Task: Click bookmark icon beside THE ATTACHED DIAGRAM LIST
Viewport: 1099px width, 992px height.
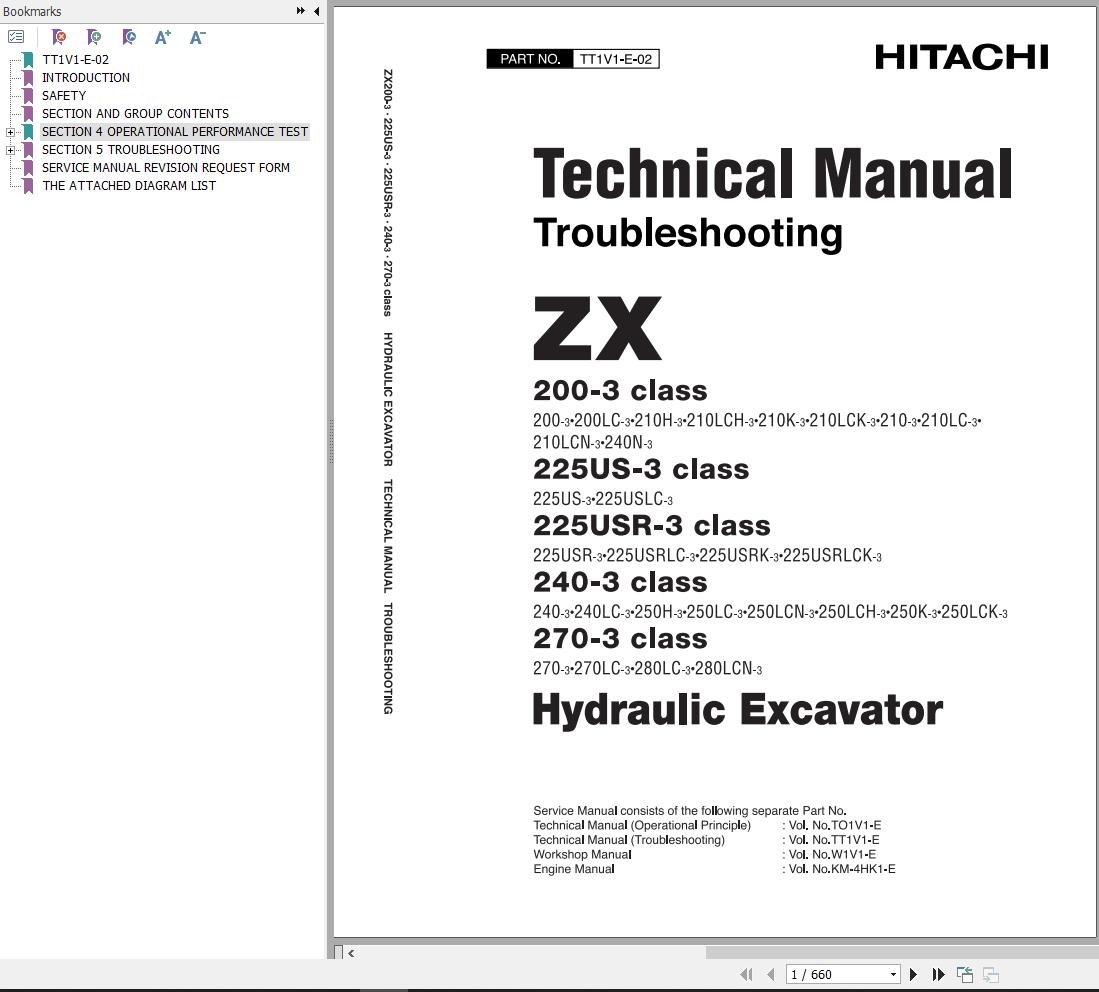Action: 29,186
